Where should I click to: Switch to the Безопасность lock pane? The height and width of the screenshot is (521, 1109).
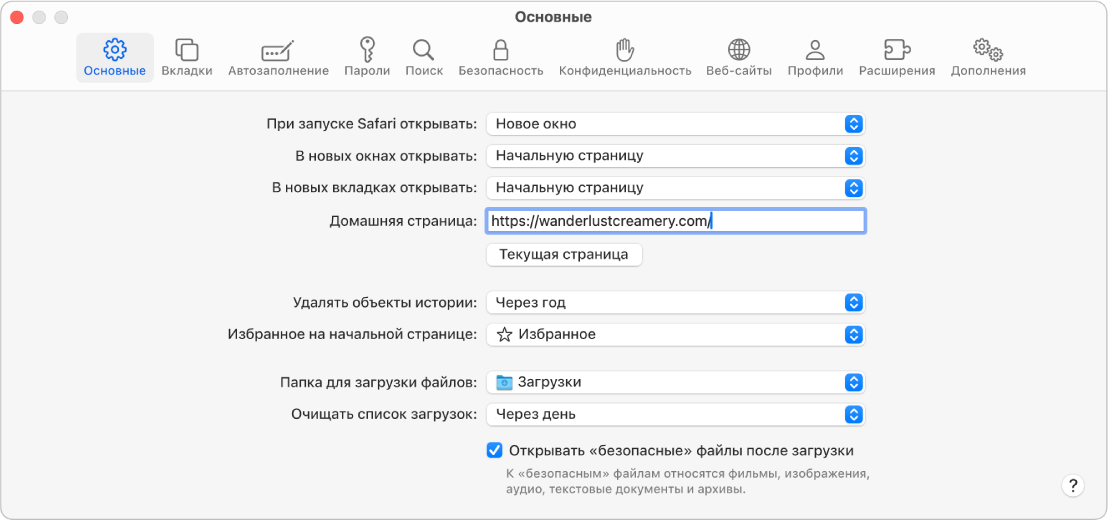501,57
